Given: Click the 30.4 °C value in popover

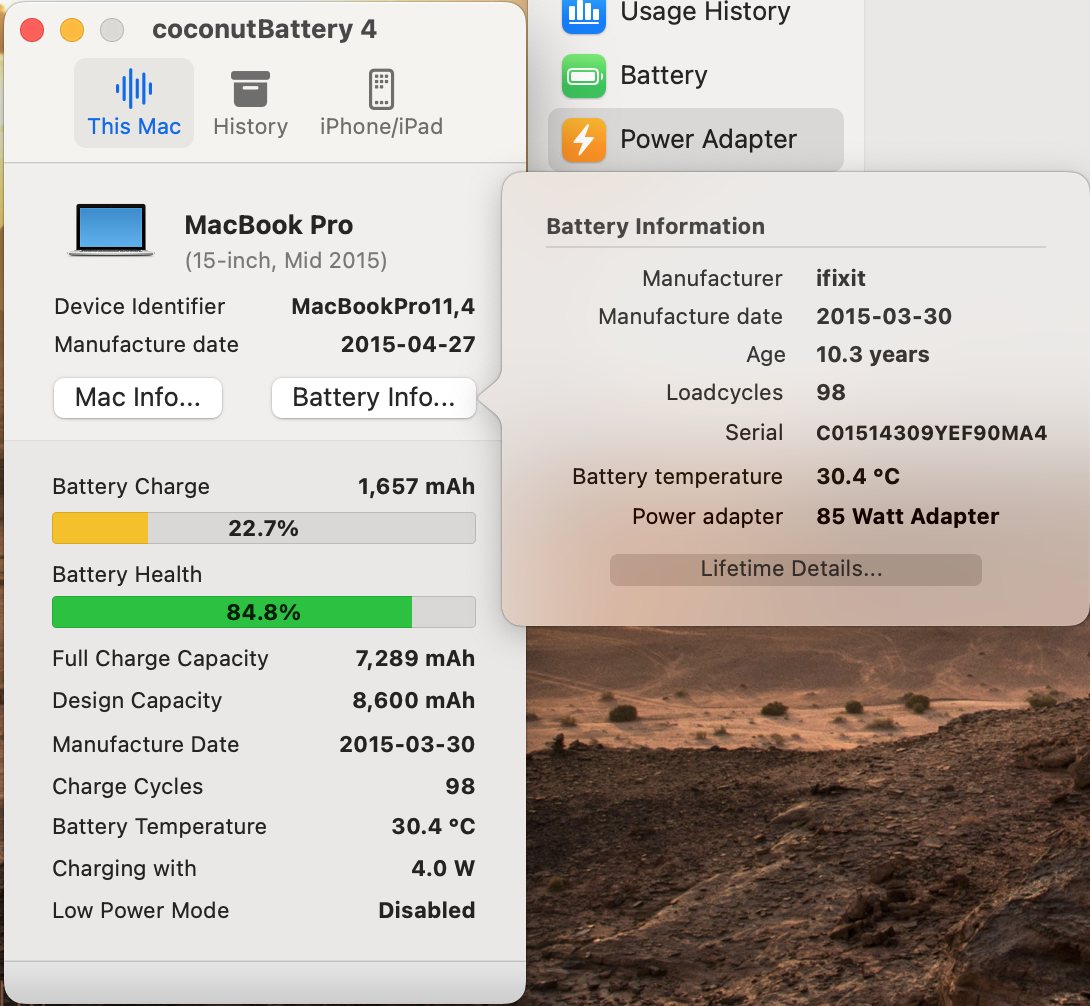Looking at the screenshot, I should click(858, 476).
